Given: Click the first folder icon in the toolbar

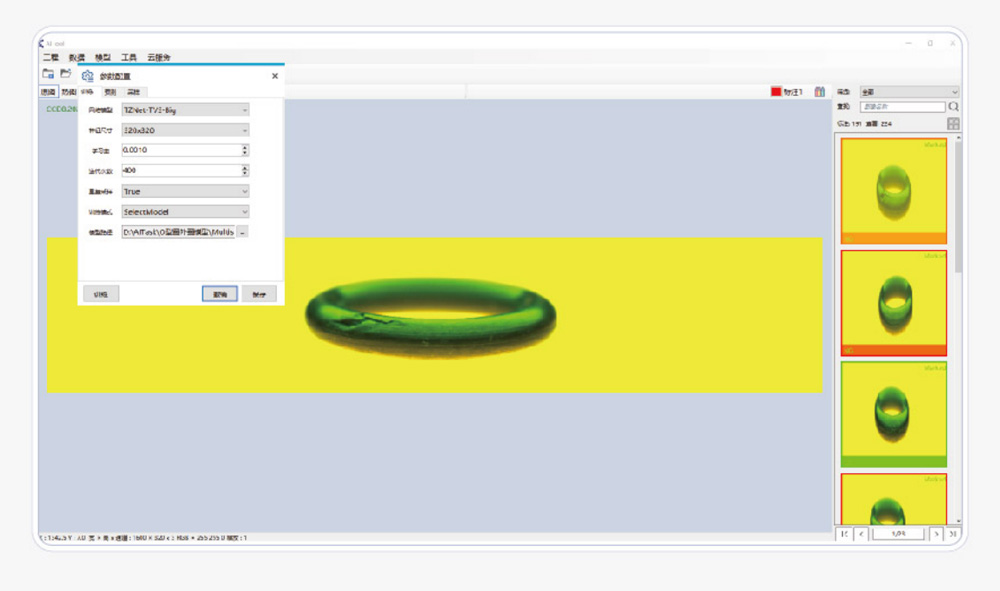Looking at the screenshot, I should point(48,74).
